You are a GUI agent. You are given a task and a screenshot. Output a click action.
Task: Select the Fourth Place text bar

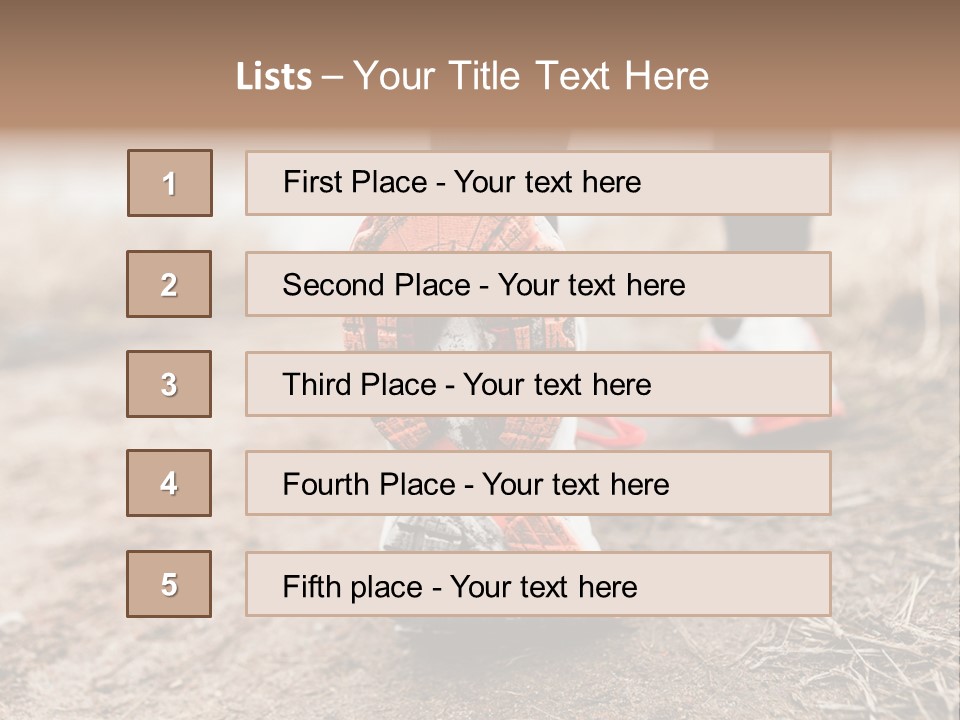pos(537,484)
